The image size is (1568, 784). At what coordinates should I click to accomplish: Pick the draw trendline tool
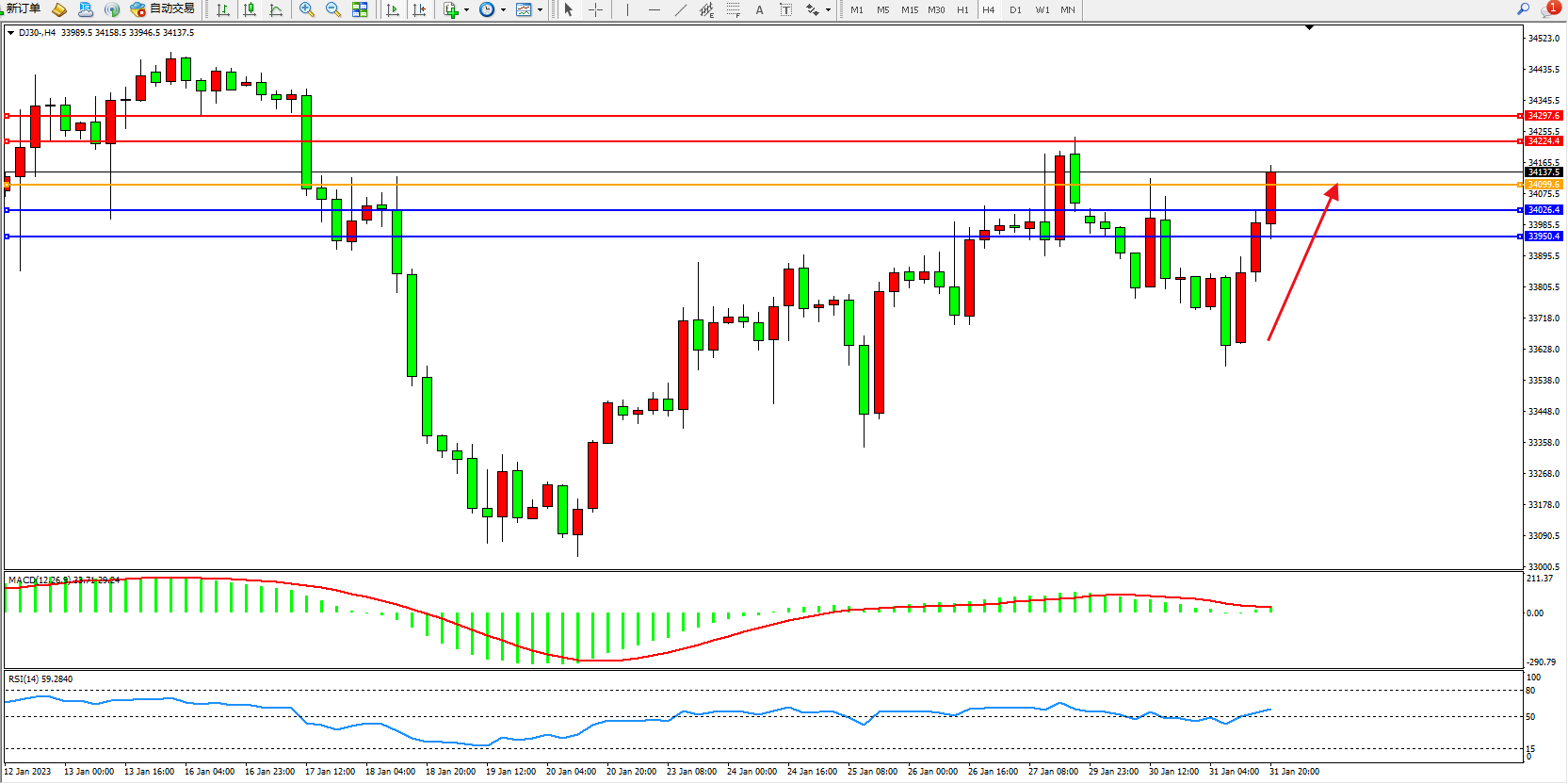[680, 9]
